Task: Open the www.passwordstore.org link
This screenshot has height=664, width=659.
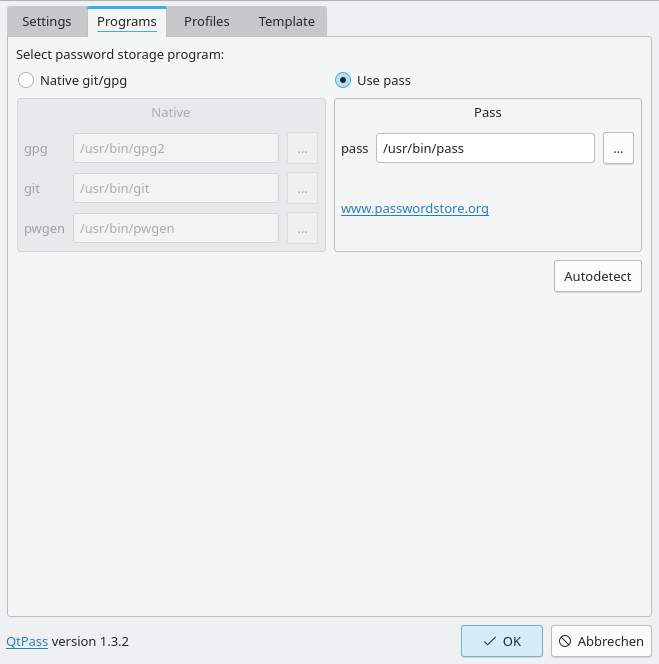Action: coord(414,209)
